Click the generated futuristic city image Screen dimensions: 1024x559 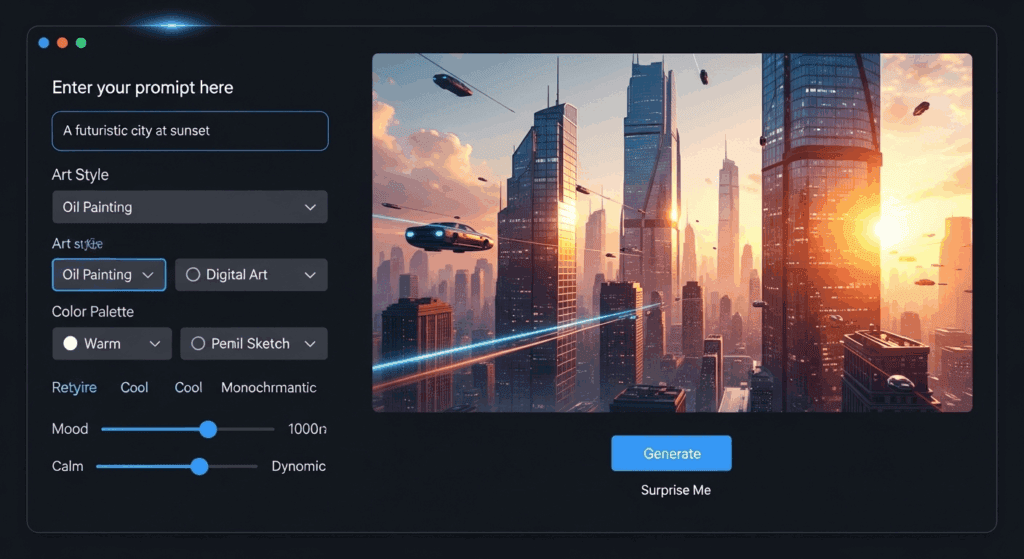pyautogui.click(x=672, y=232)
